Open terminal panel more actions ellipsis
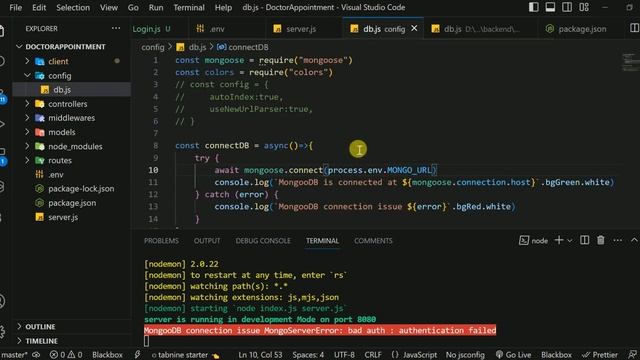 [x=618, y=240]
